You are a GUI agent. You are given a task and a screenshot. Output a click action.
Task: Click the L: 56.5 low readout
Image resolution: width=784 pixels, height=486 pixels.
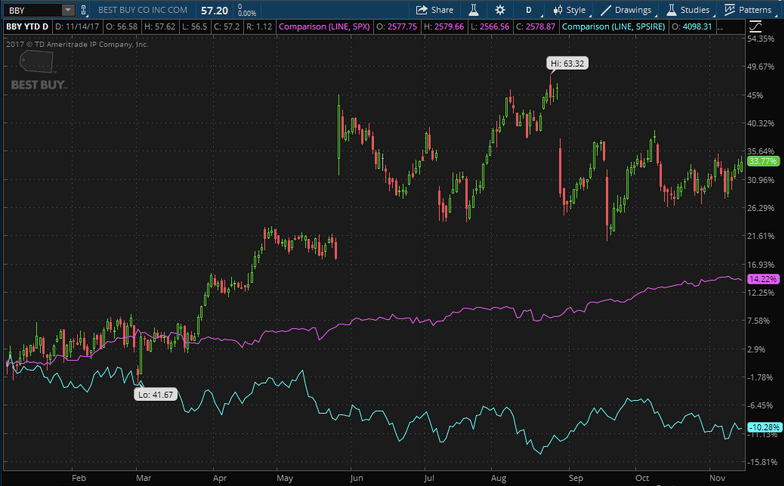coord(194,26)
